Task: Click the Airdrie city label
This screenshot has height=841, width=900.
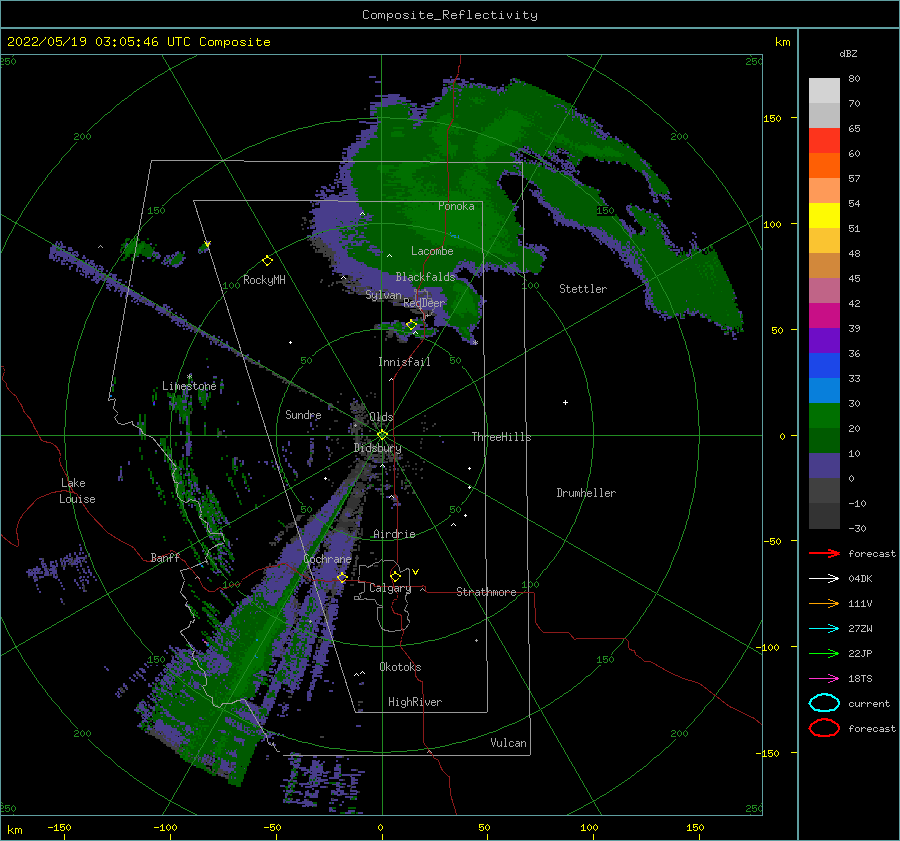Action: (394, 534)
